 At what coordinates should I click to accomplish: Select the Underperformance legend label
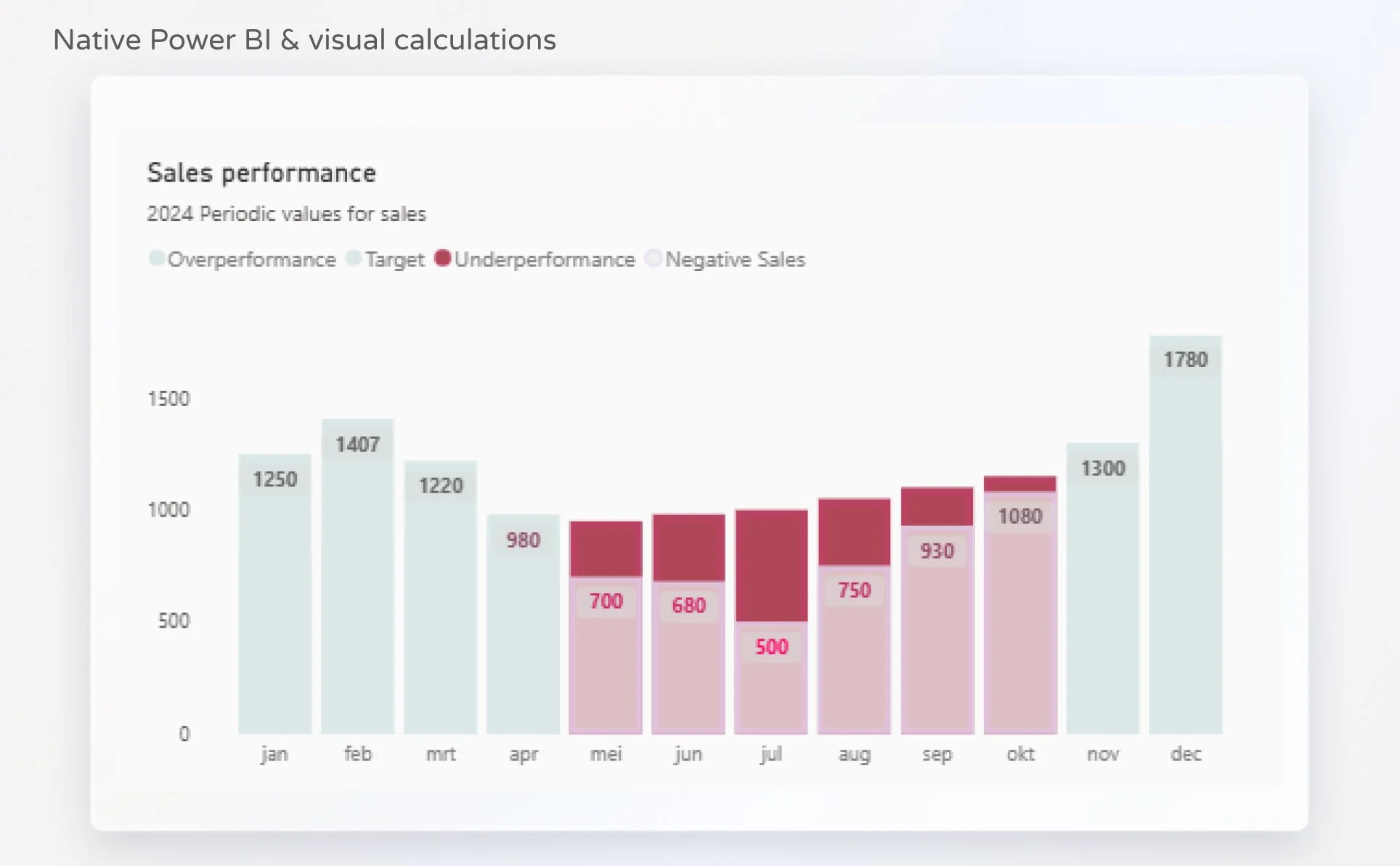tap(545, 259)
